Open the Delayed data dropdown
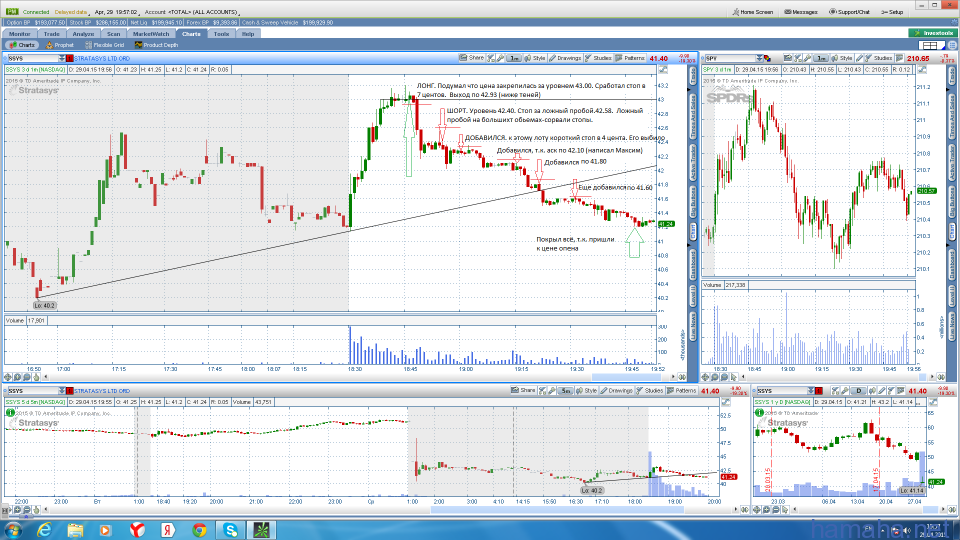Image resolution: width=960 pixels, height=540 pixels. (73, 12)
